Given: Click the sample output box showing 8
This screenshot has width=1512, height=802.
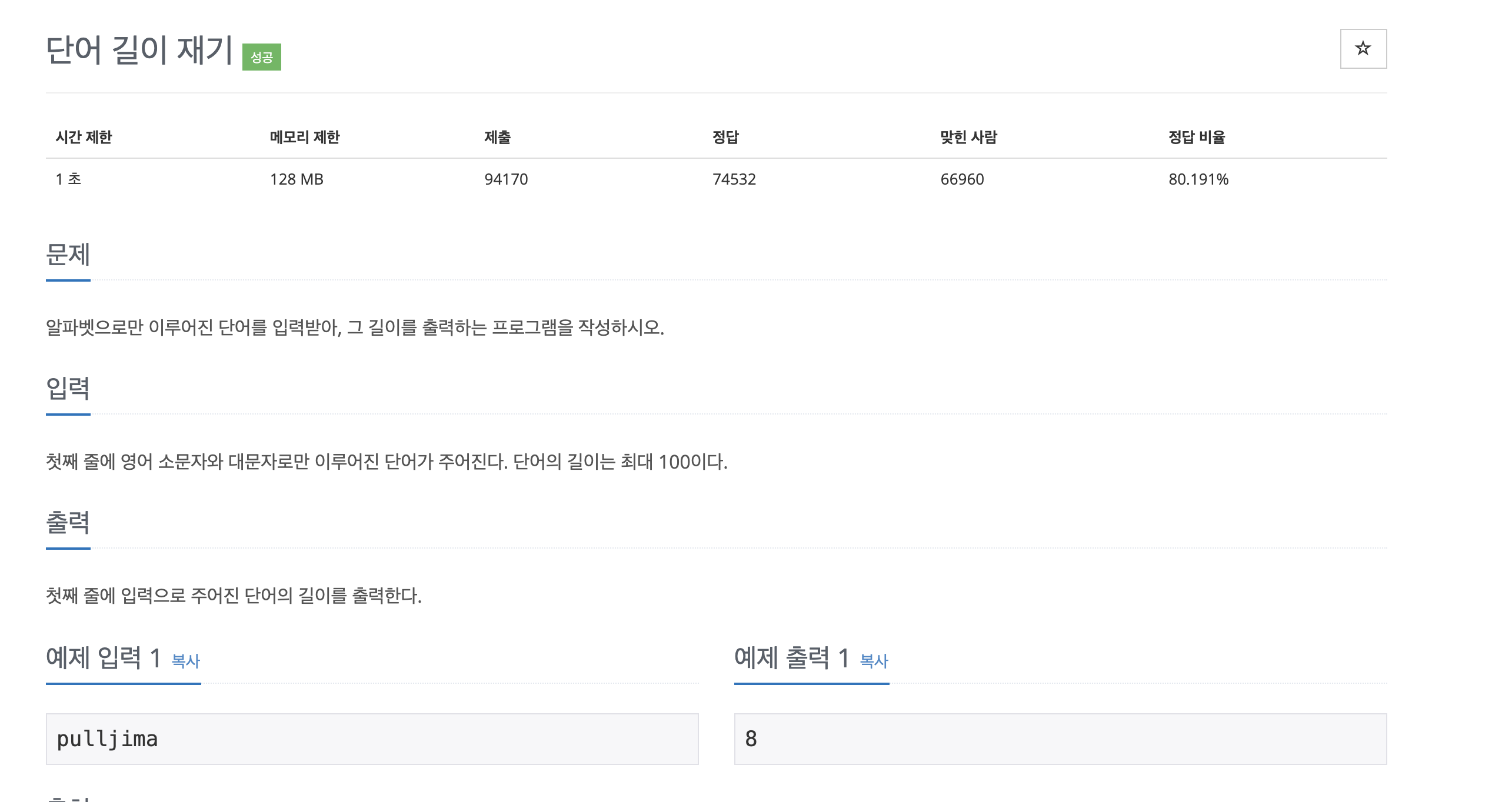Looking at the screenshot, I should click(1061, 739).
